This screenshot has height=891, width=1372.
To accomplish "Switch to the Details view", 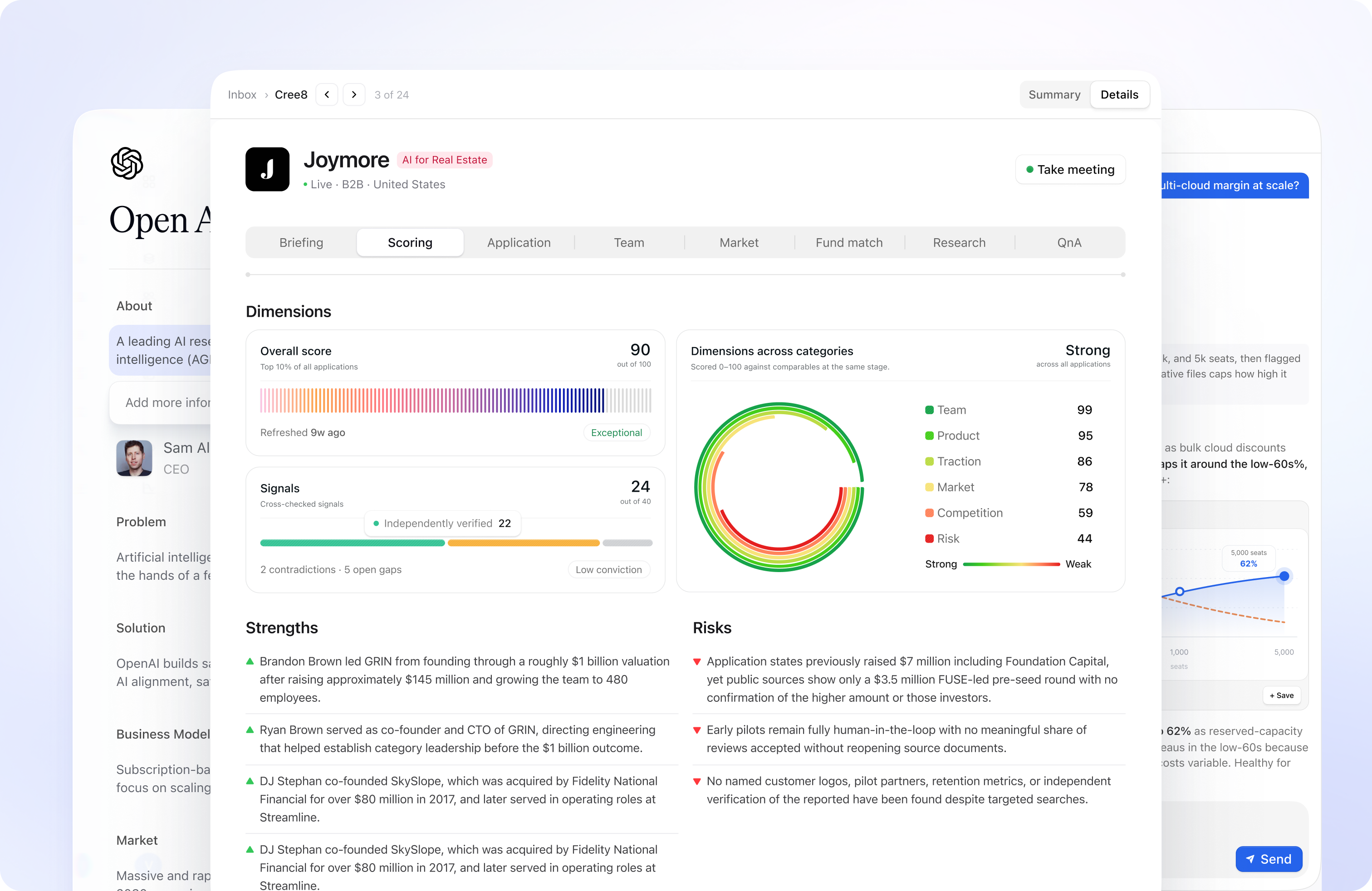I will pos(1119,94).
